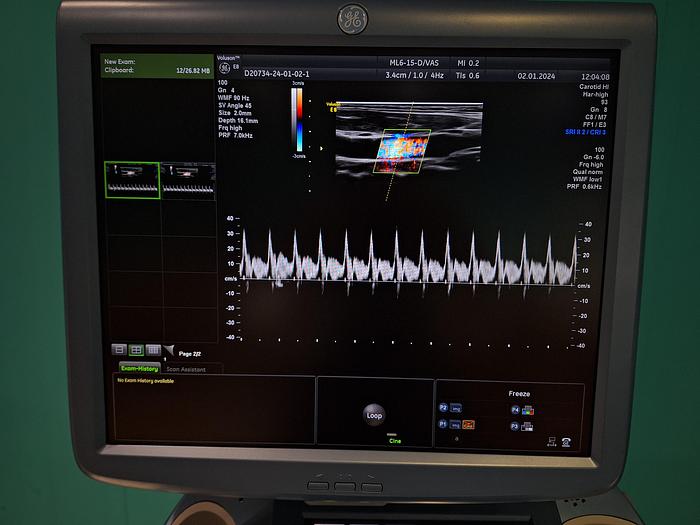Click the PRF 7.0kHz Doppler parameter
The image size is (700, 525).
(x=235, y=135)
